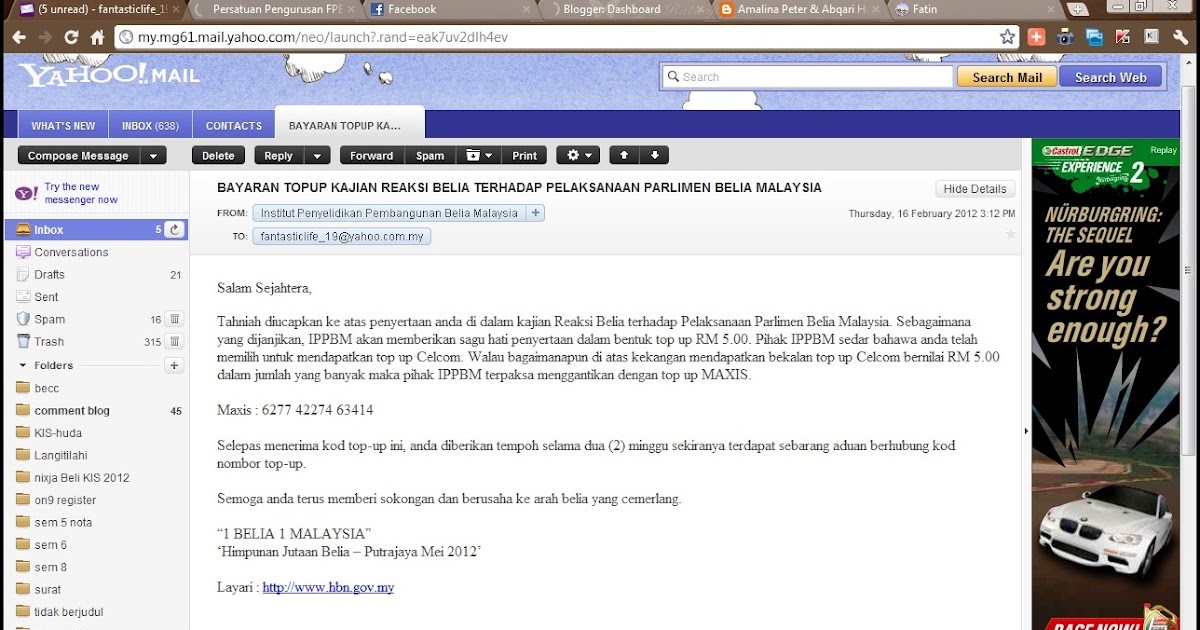Empty Trash folder using trash icon
The width and height of the screenshot is (1200, 630).
click(174, 341)
